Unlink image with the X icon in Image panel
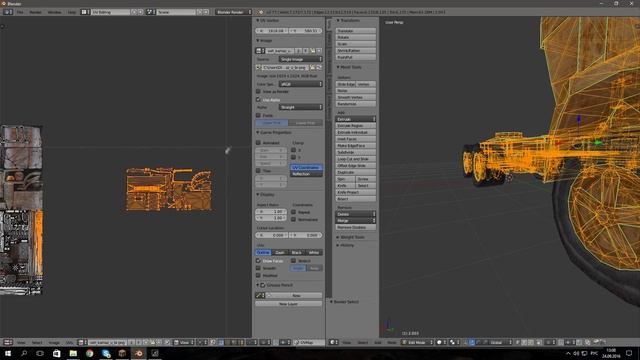The width and height of the screenshot is (640, 360). tap(319, 51)
